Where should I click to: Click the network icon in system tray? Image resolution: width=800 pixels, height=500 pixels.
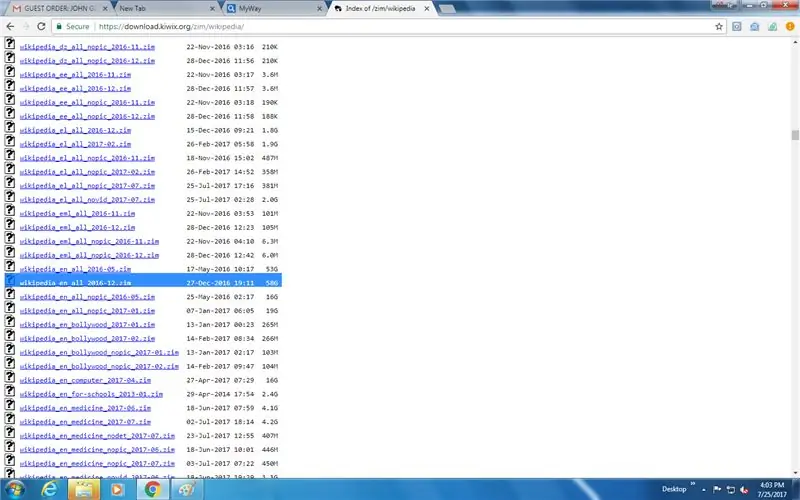(x=731, y=490)
